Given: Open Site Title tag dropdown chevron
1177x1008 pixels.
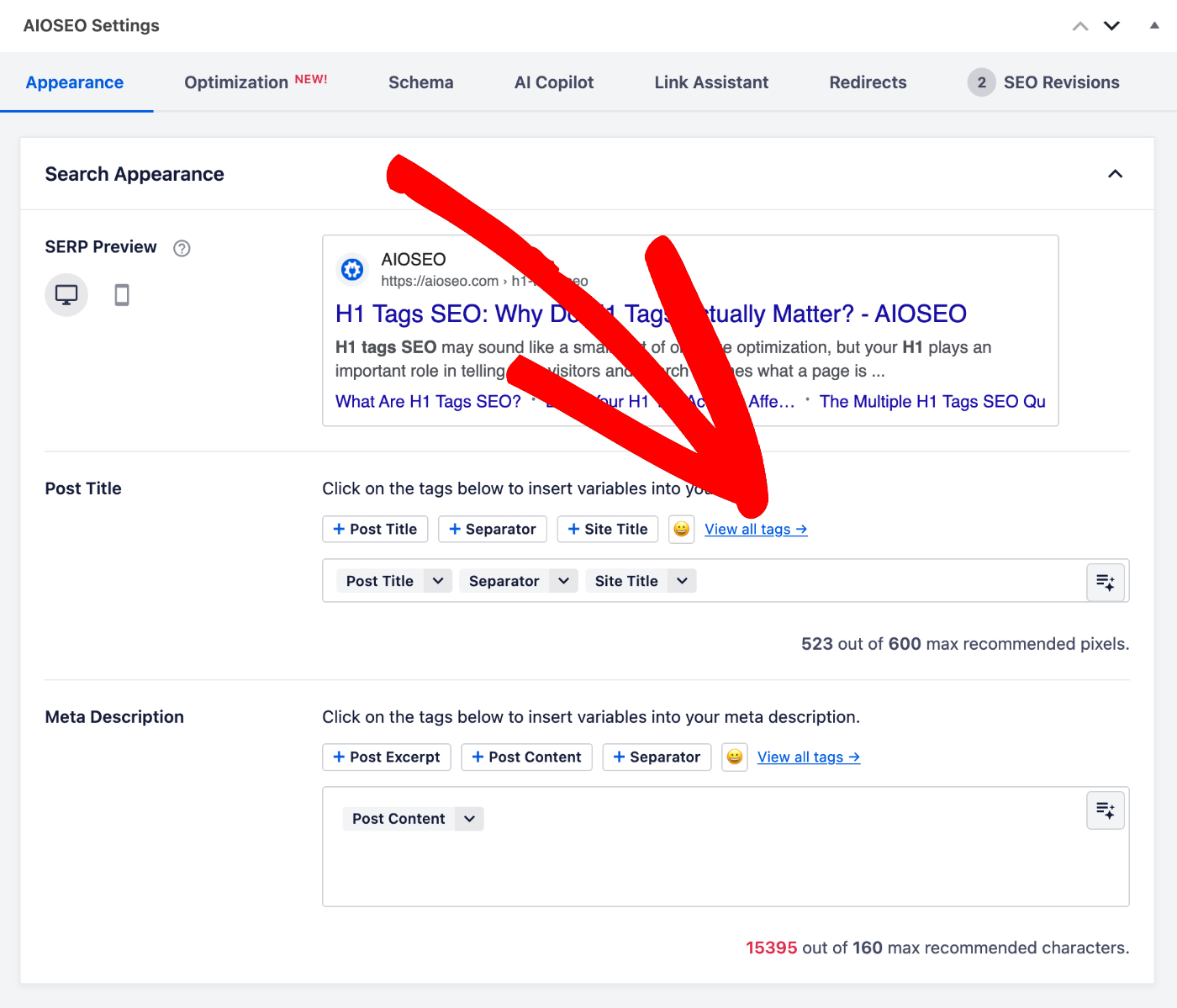Looking at the screenshot, I should point(682,581).
